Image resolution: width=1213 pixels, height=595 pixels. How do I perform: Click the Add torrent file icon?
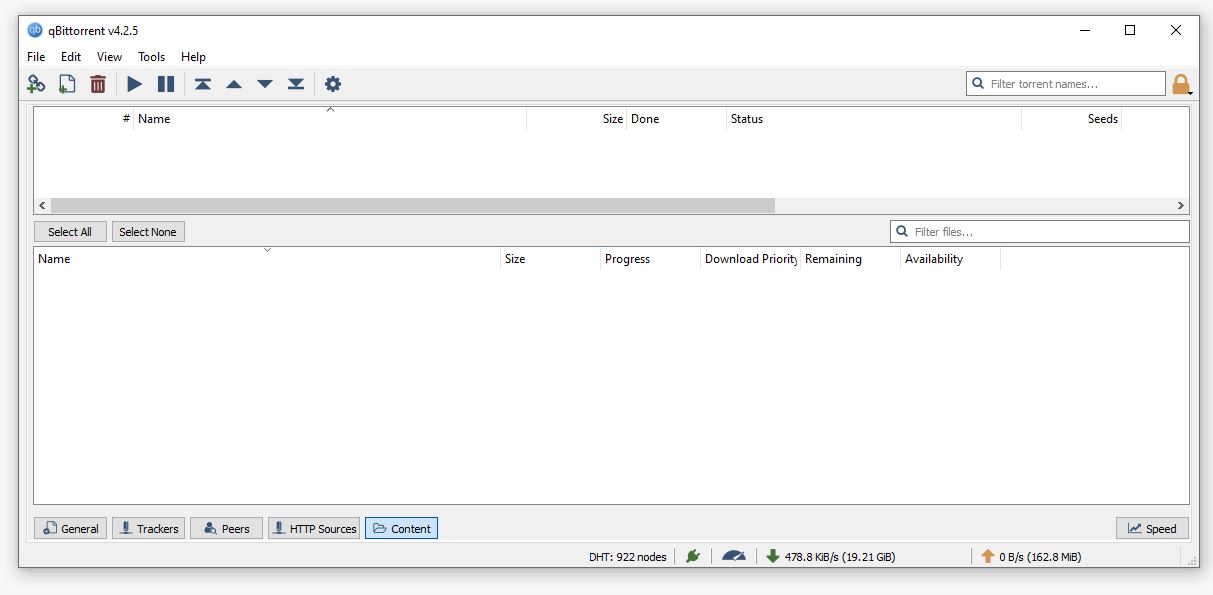click(67, 84)
